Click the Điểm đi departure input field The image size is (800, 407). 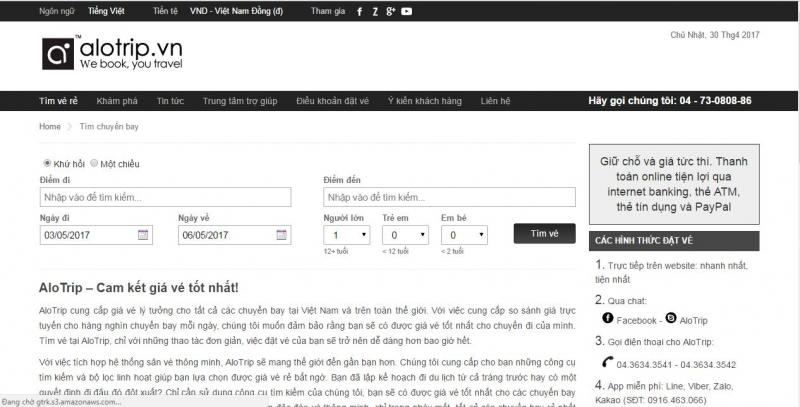point(165,197)
